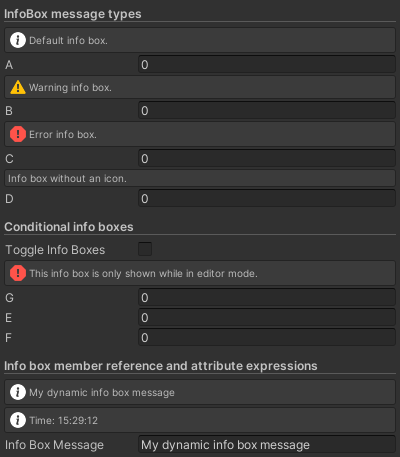
Task: Focus the F input field
Action: click(267, 337)
